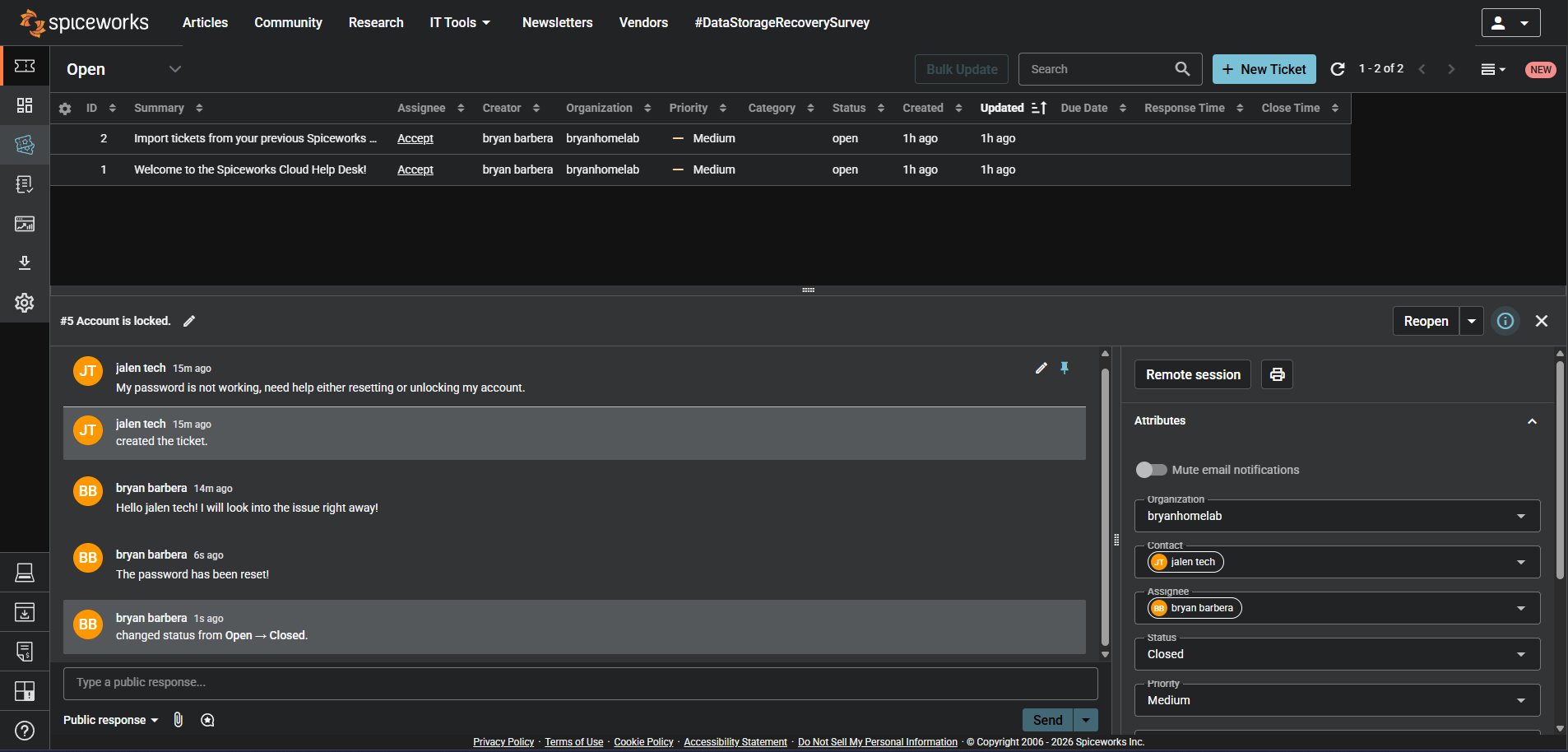This screenshot has width=1568, height=752.
Task: Open the Cookie Policy link
Action: point(643,742)
